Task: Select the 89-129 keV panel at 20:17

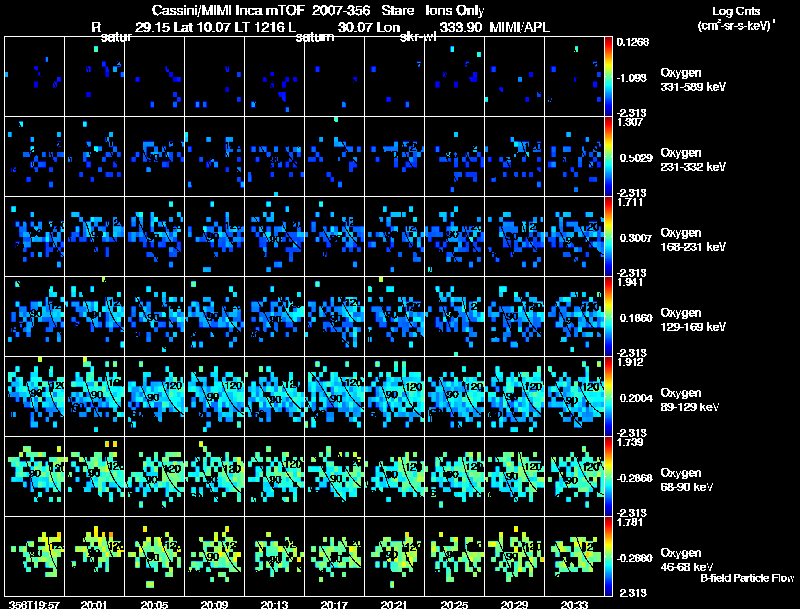Action: [x=335, y=396]
